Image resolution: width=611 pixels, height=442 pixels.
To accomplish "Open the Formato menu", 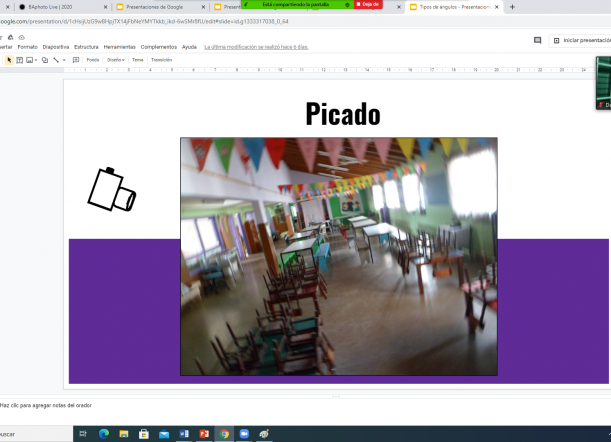I will point(27,47).
